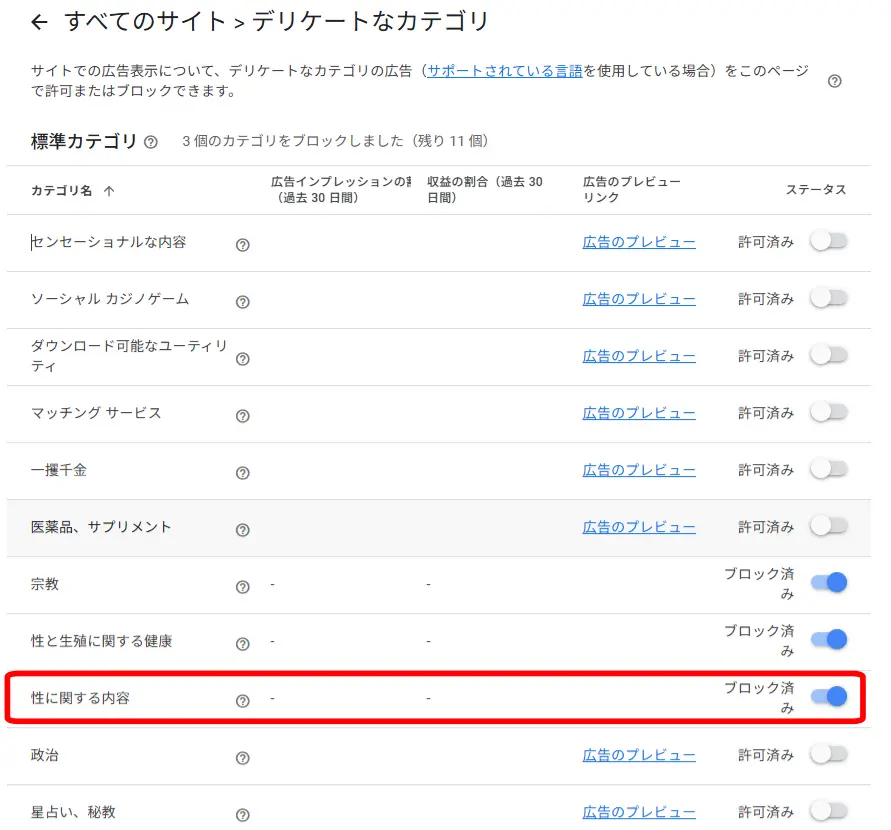Screen dimensions: 891x830
Task: Turn off the 性に関する内容 block toggle
Action: 828,697
